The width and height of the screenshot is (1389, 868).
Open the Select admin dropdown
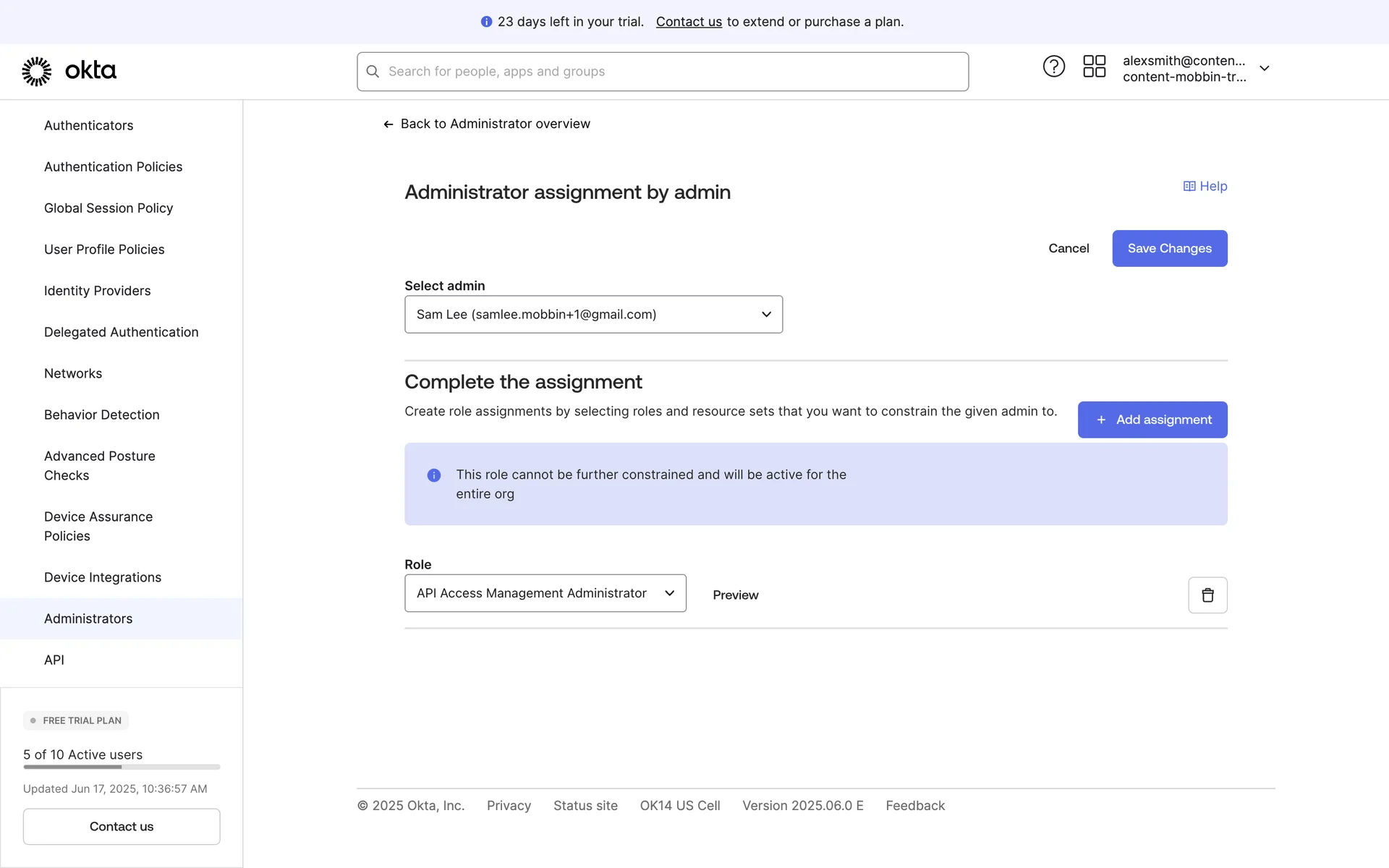(593, 314)
